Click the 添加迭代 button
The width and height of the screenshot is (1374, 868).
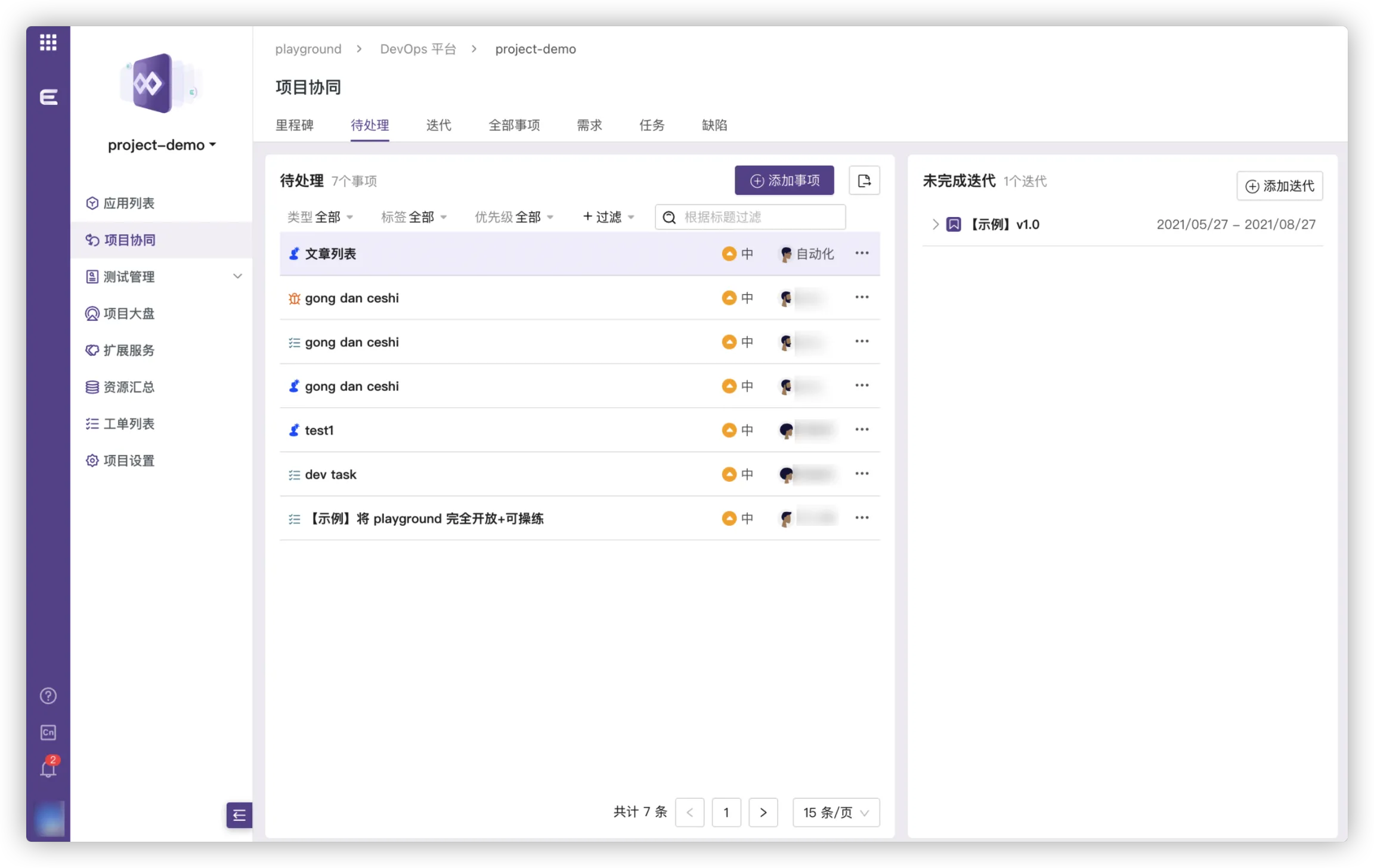1280,186
